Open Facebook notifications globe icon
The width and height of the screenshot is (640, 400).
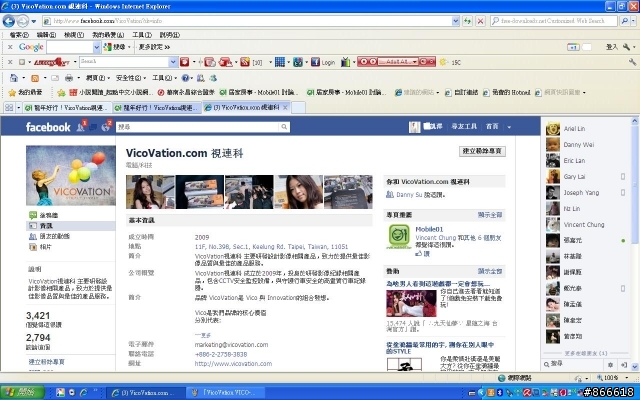click(x=106, y=127)
